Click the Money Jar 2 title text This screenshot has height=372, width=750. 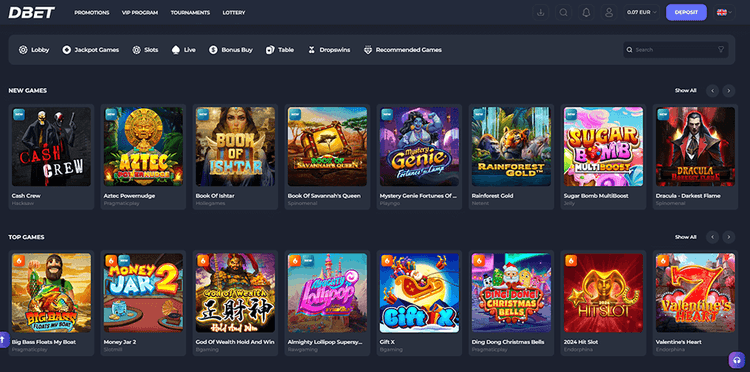120,342
